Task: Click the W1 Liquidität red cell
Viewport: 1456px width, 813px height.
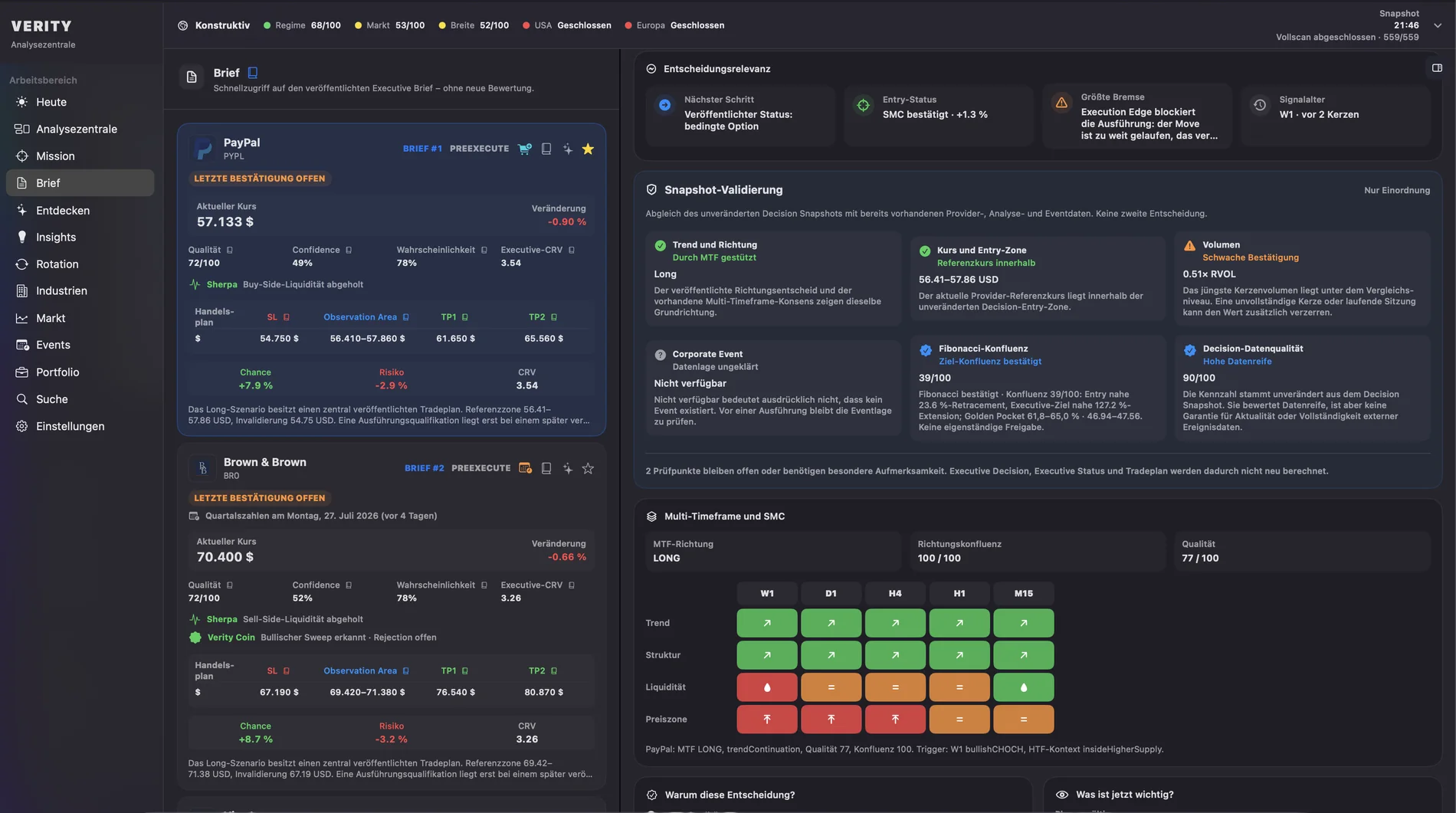Action: tap(767, 687)
